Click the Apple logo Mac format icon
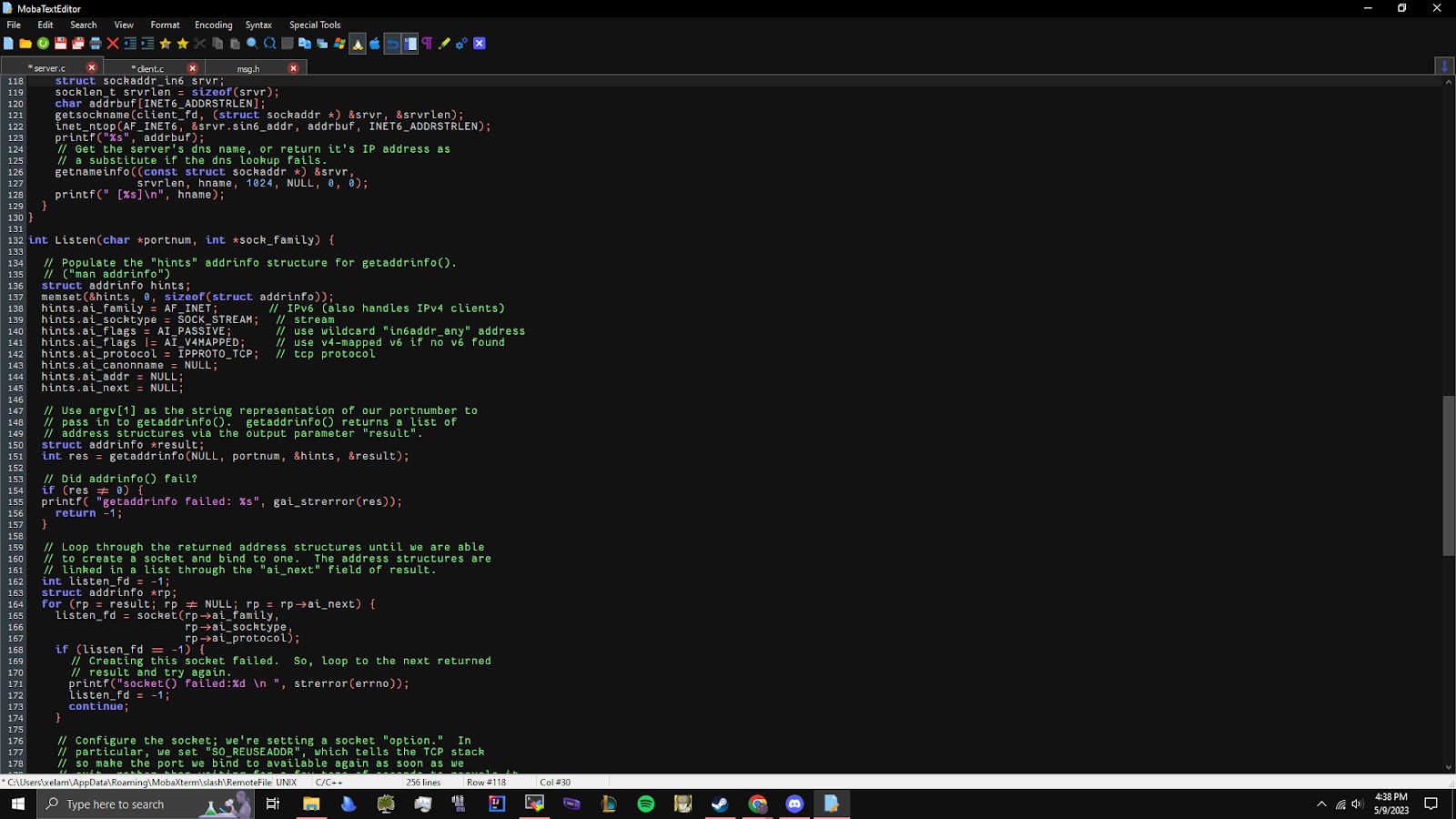The width and height of the screenshot is (1456, 819). point(375,44)
